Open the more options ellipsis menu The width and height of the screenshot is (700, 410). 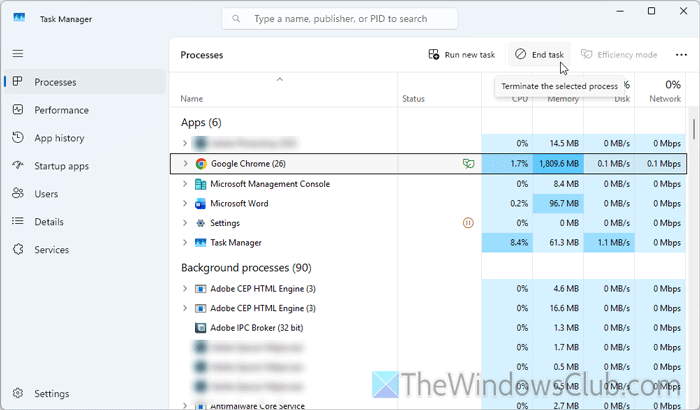pyautogui.click(x=681, y=54)
